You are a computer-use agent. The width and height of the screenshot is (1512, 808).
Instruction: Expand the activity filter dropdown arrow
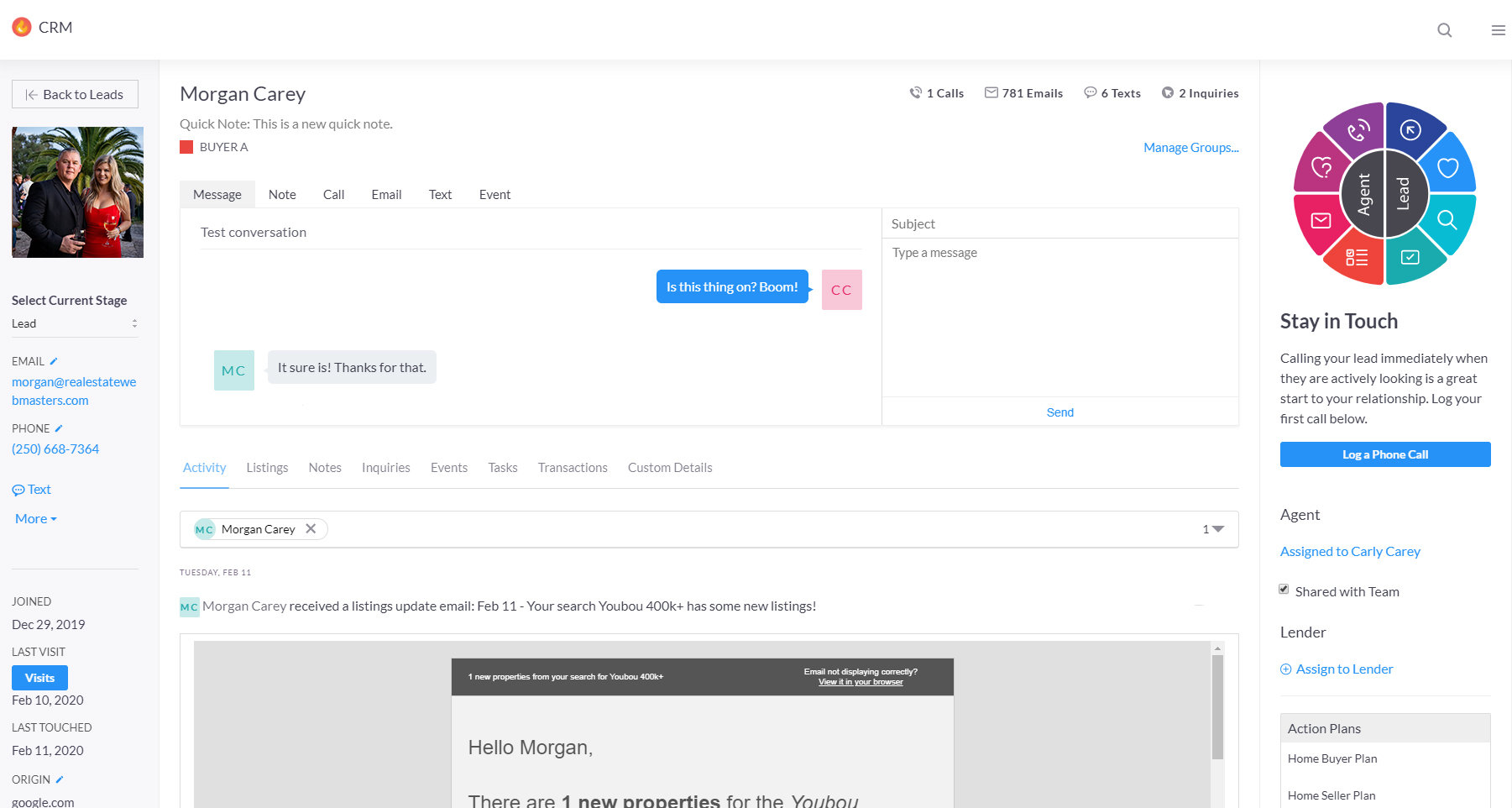pyautogui.click(x=1218, y=529)
